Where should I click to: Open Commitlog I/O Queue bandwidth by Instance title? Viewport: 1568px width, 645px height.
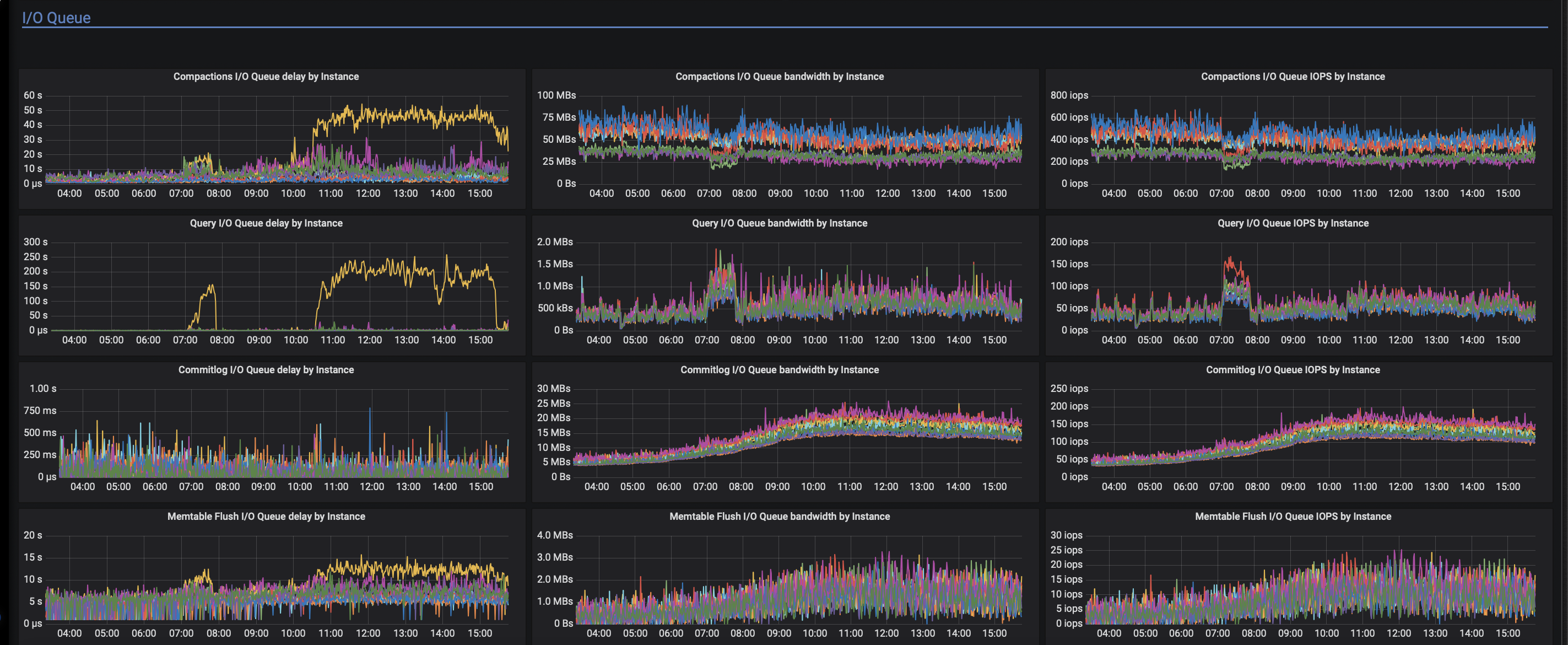pyautogui.click(x=779, y=370)
